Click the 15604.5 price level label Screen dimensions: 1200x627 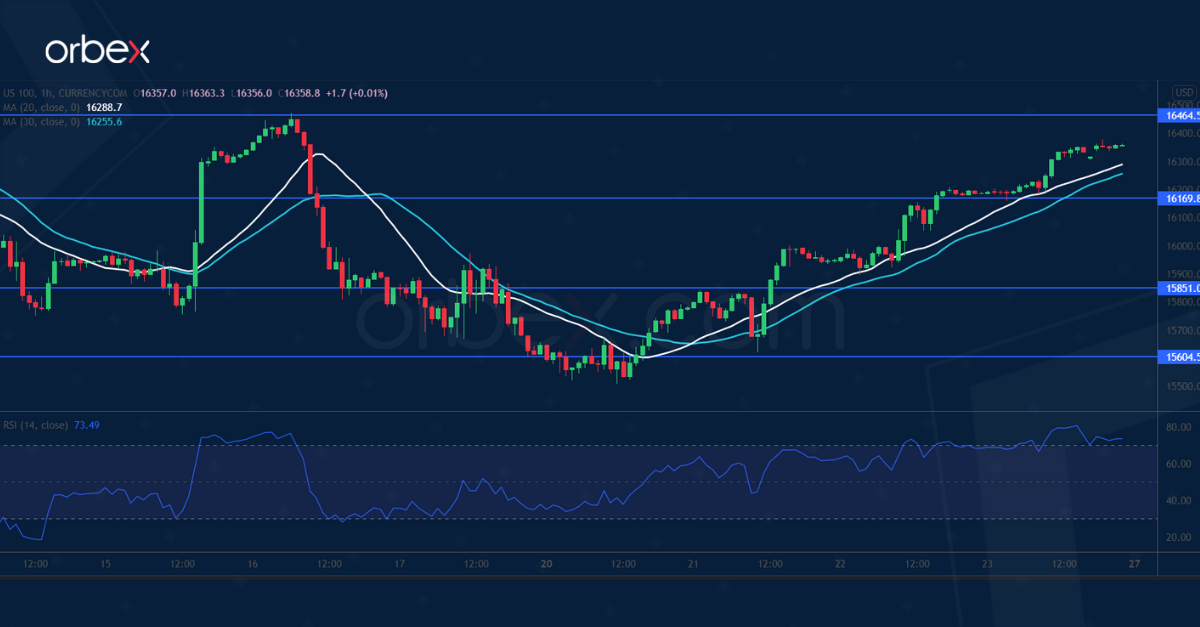(x=1177, y=356)
